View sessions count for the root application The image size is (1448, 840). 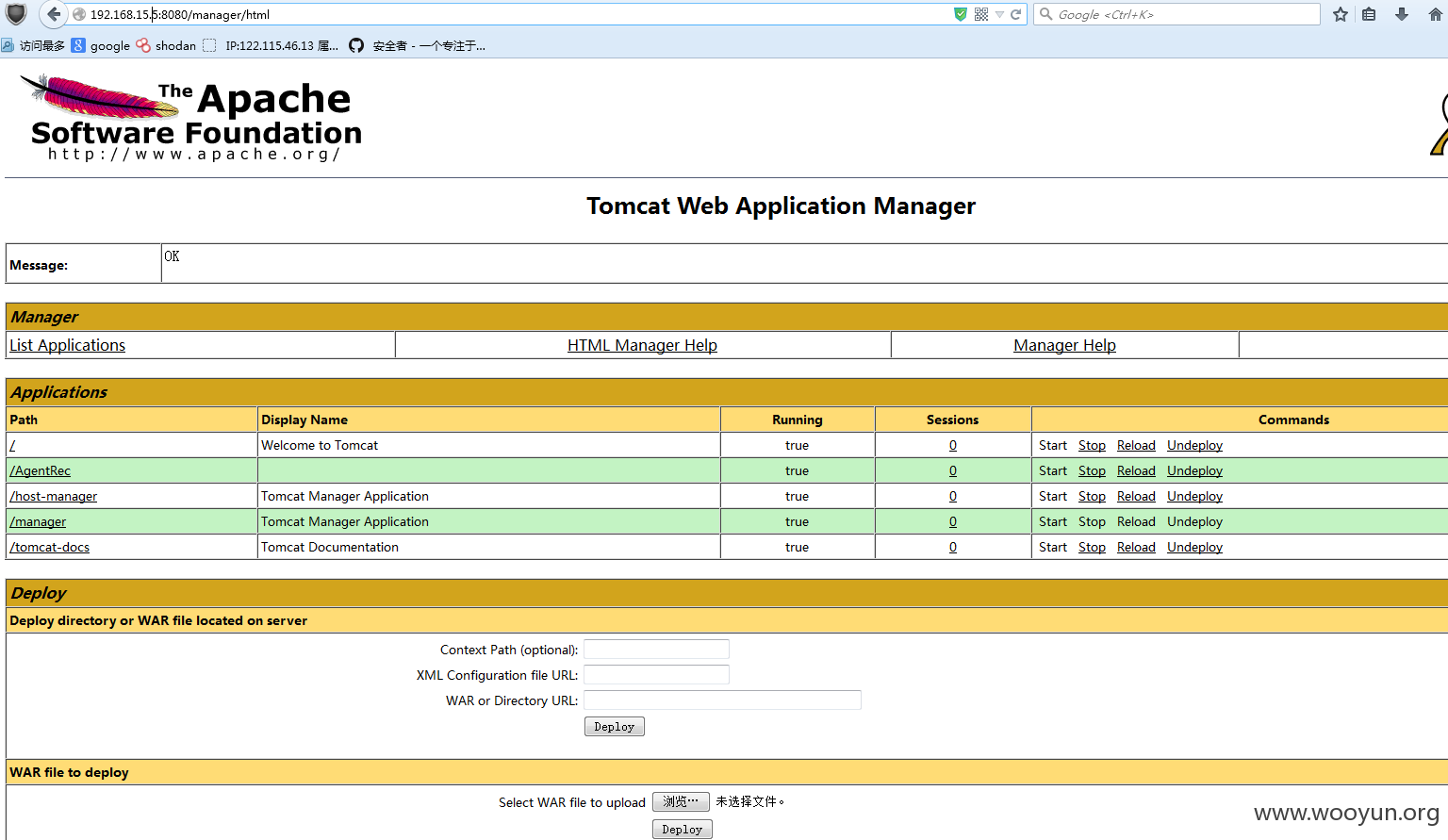click(x=953, y=445)
